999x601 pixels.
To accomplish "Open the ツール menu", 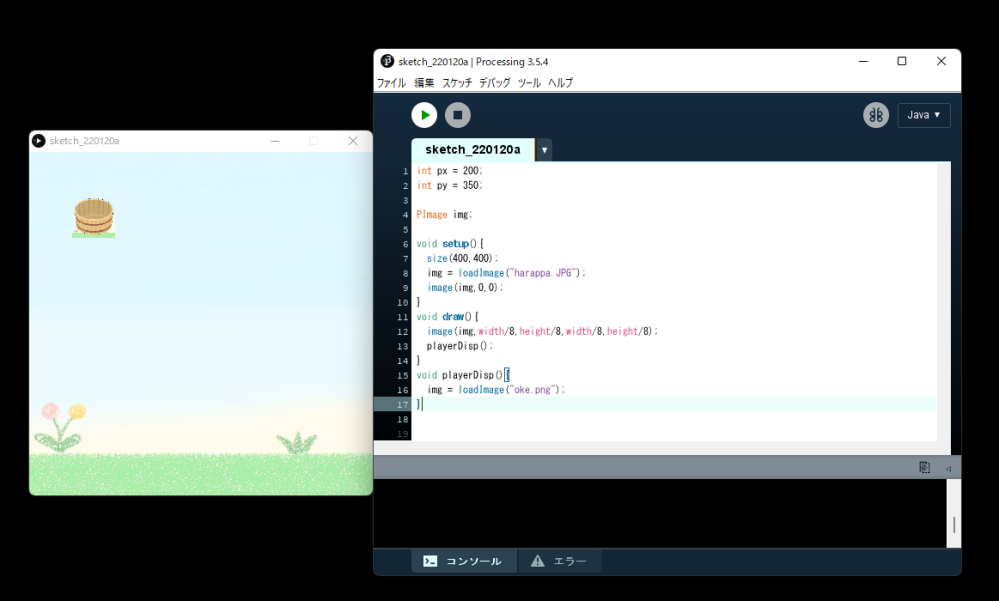I will tap(529, 83).
